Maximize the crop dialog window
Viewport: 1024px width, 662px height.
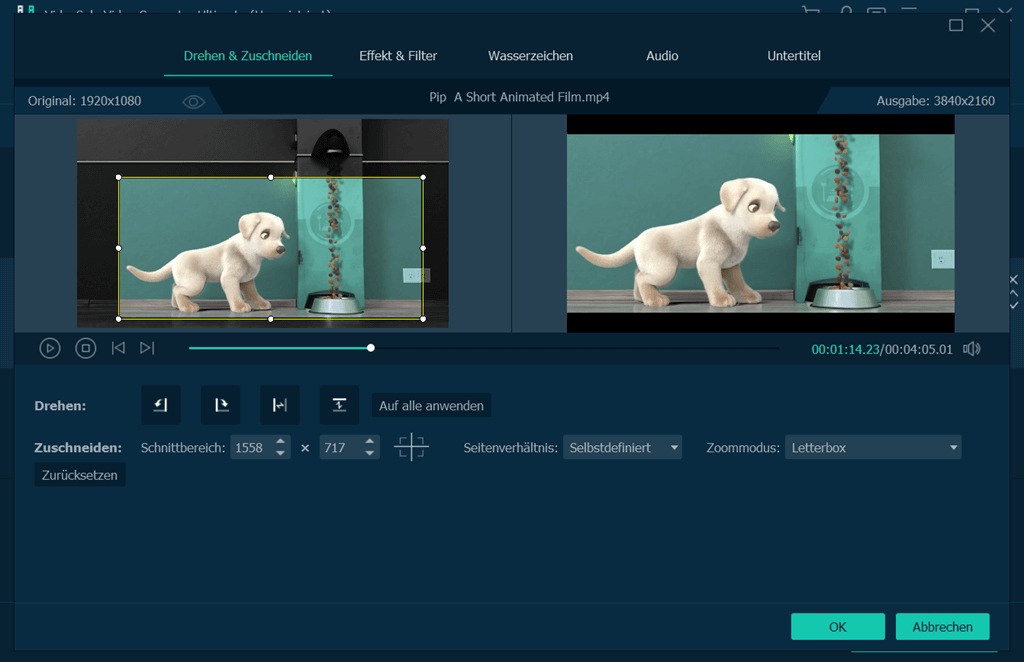956,25
